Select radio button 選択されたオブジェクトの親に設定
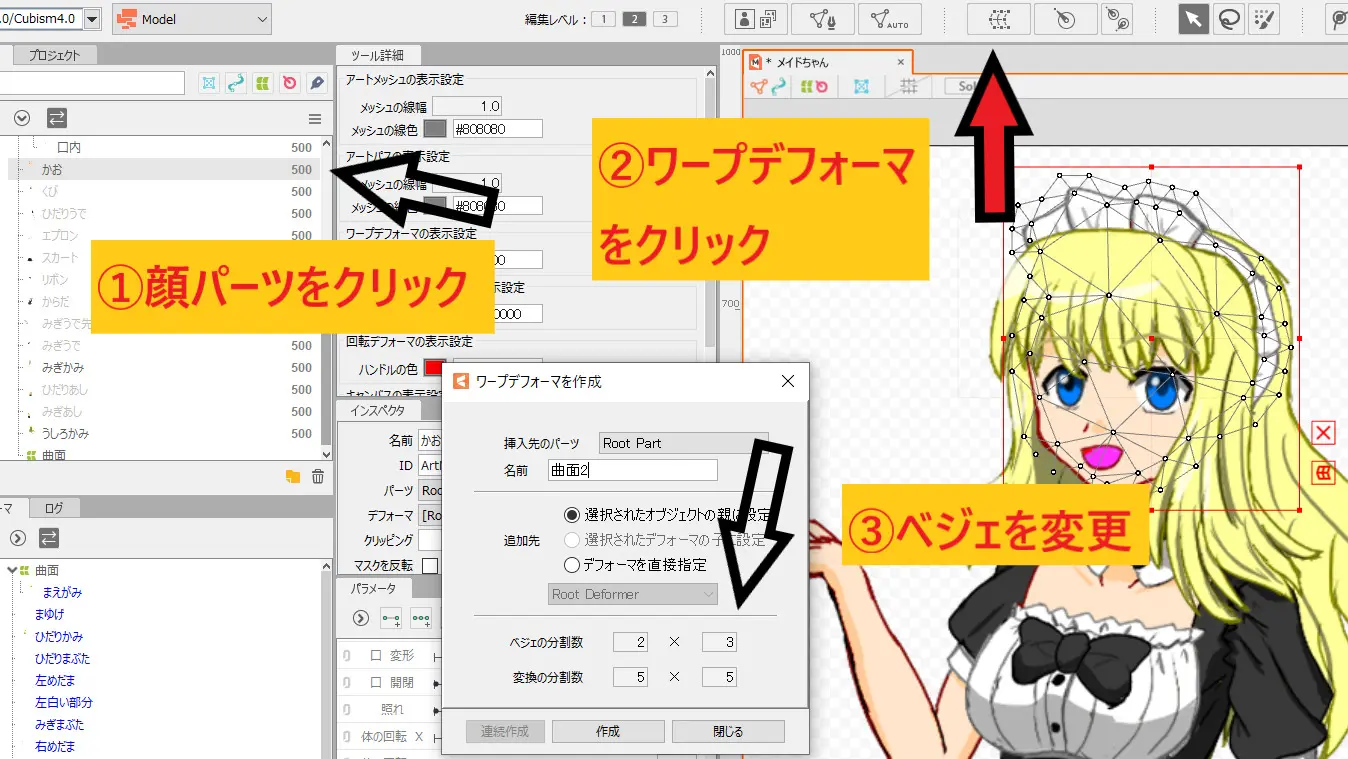 [570, 515]
